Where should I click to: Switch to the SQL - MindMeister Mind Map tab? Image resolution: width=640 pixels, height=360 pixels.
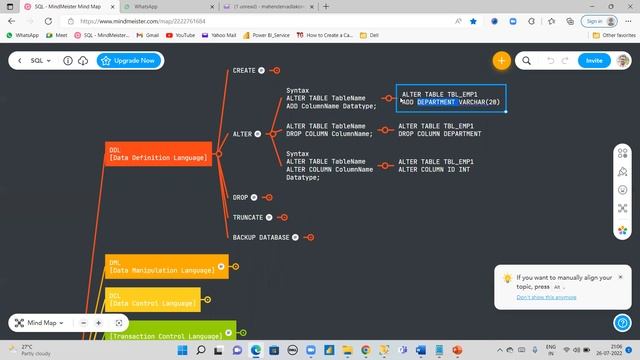pyautogui.click(x=69, y=7)
